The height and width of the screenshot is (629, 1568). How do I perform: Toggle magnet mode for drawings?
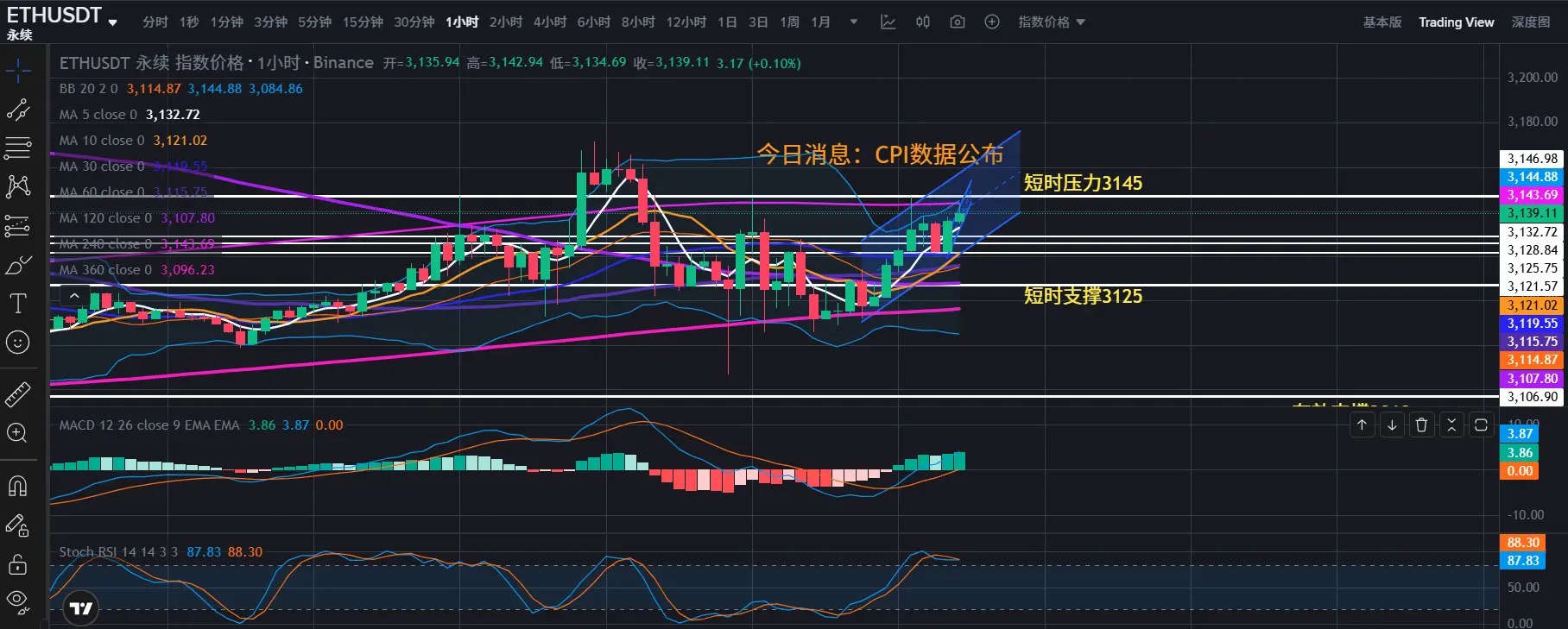[18, 486]
